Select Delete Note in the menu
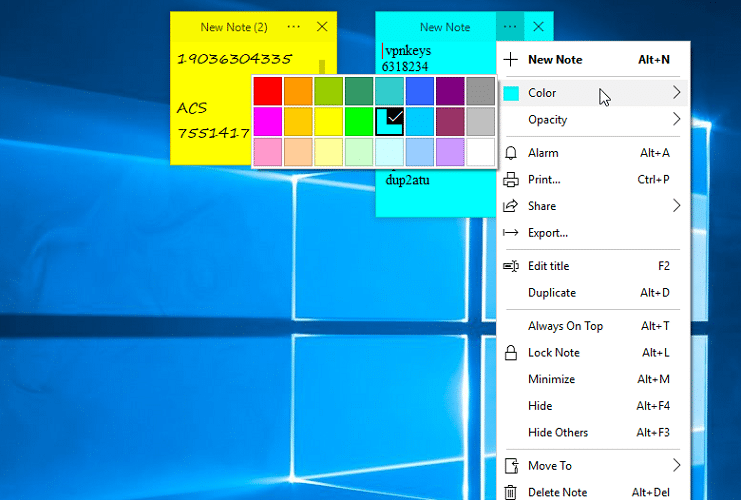 [x=593, y=492]
